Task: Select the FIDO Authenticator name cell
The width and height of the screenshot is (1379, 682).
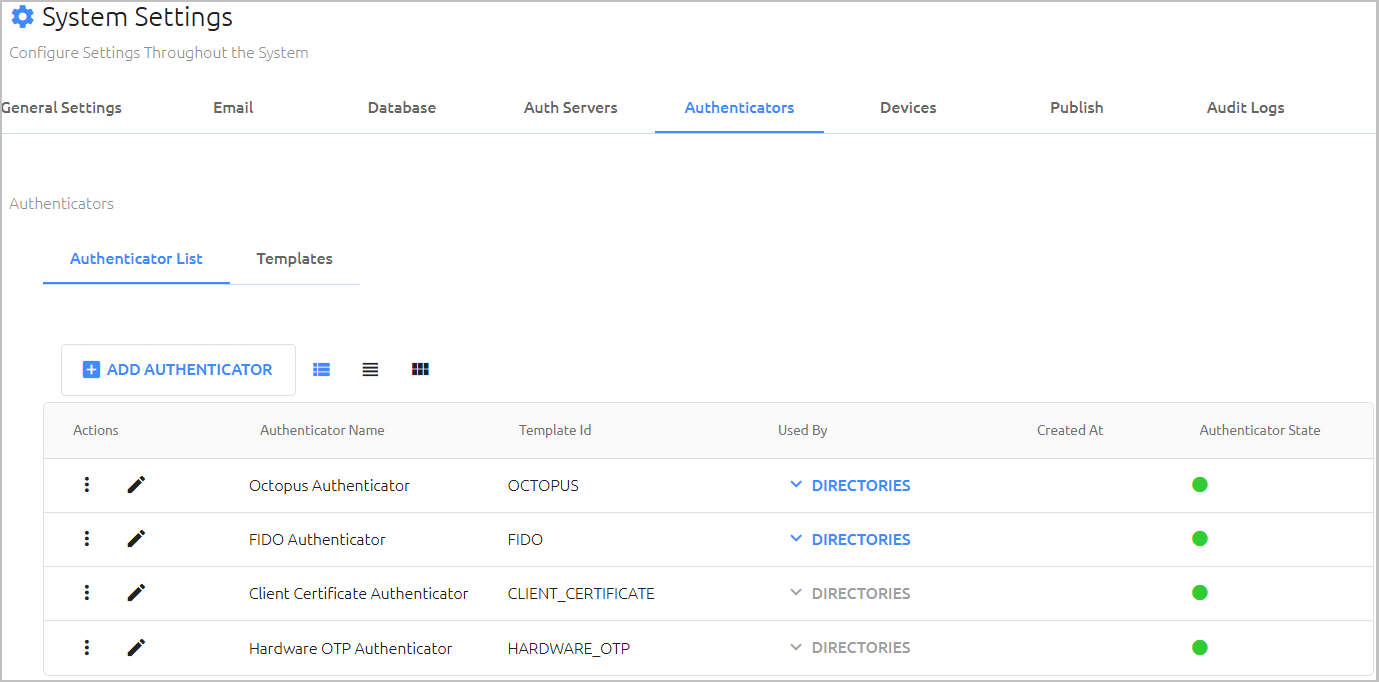Action: click(x=317, y=539)
